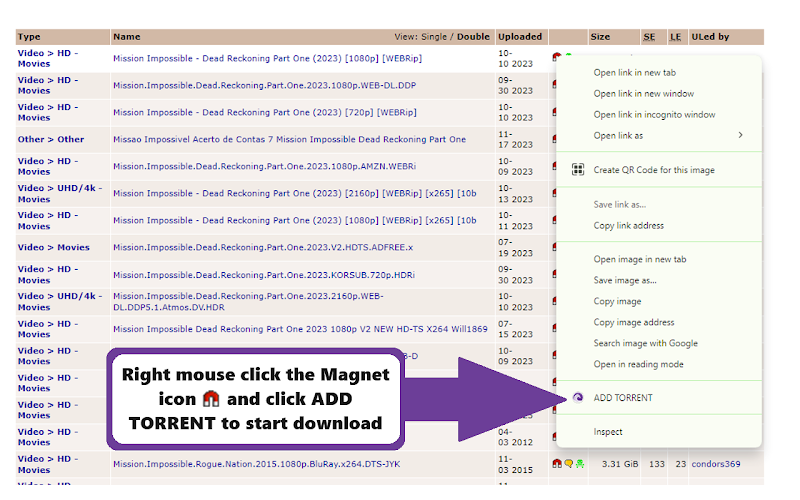Choose Save link as... menu entry

point(619,205)
